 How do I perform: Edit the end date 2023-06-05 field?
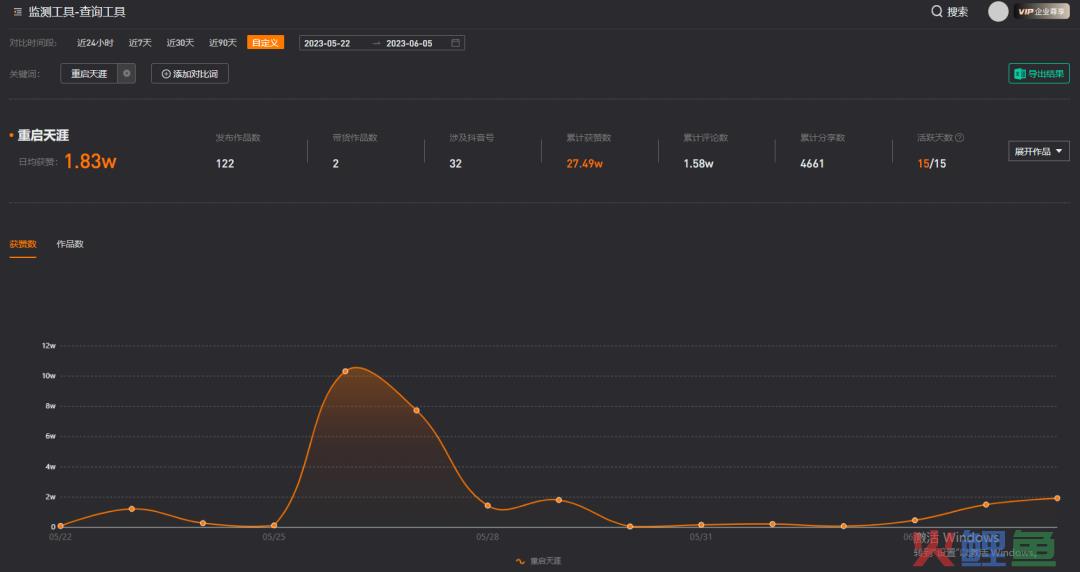click(x=409, y=43)
